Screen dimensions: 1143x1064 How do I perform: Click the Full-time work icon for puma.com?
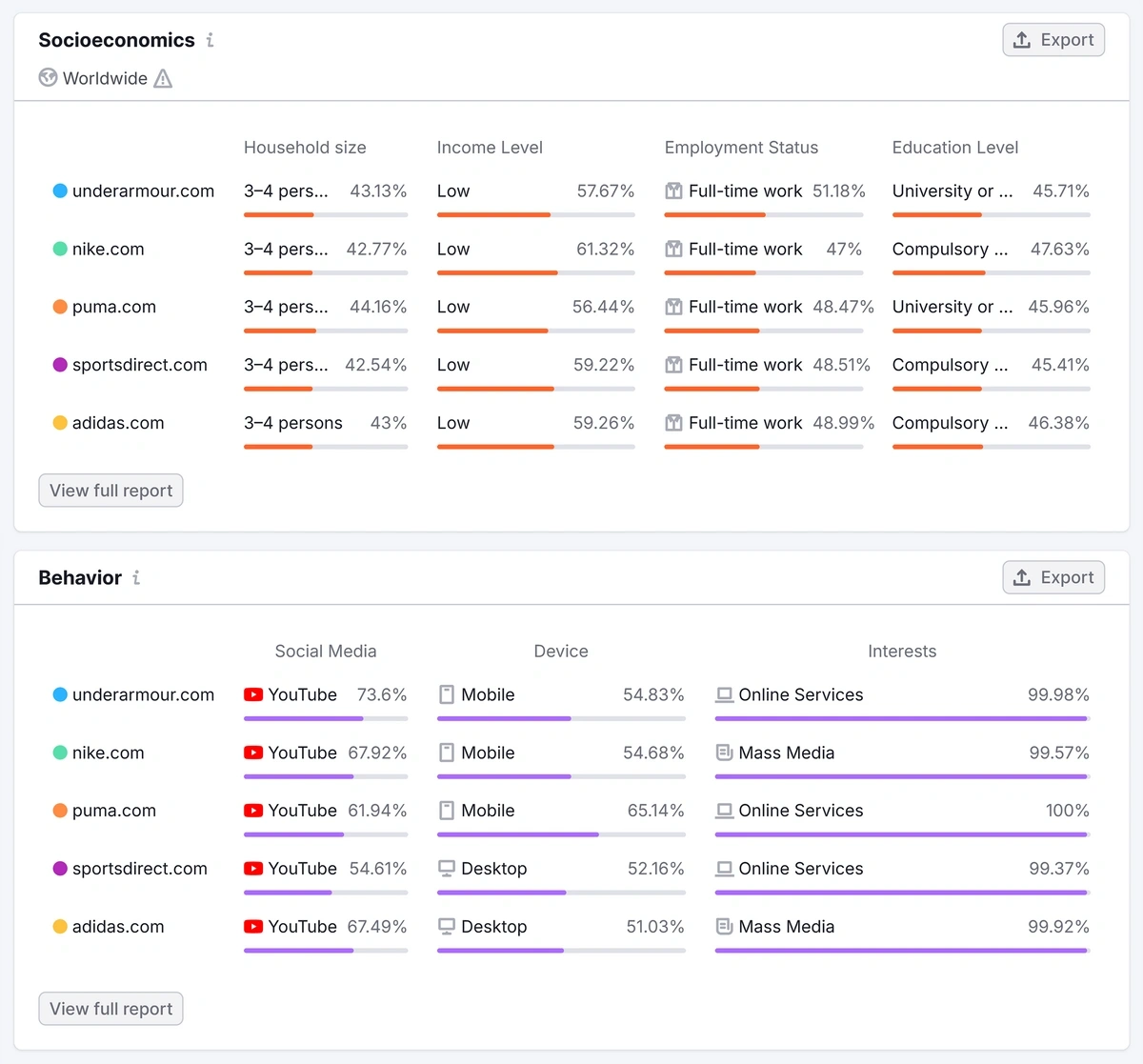click(673, 307)
